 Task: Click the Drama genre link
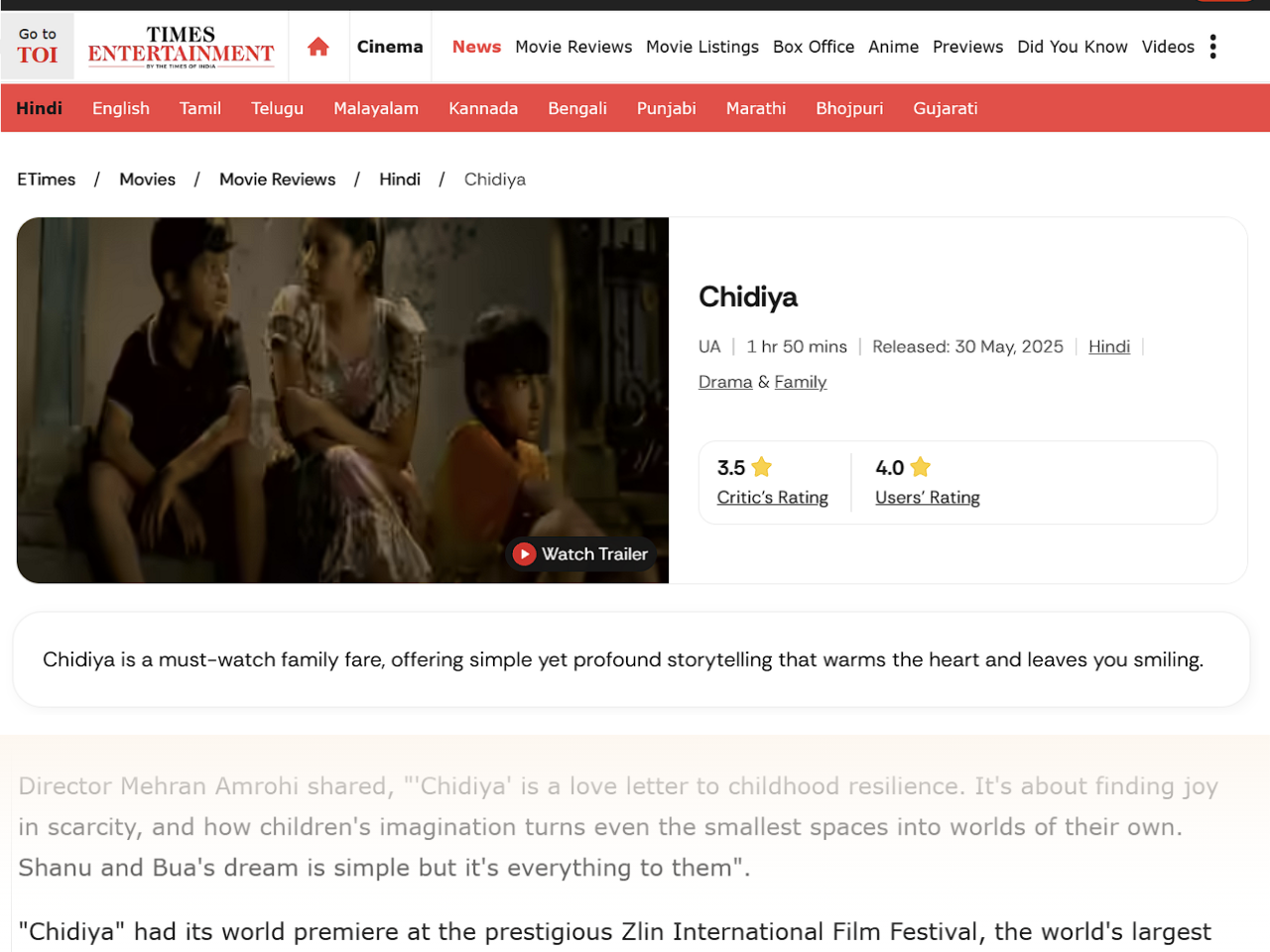[x=725, y=382]
